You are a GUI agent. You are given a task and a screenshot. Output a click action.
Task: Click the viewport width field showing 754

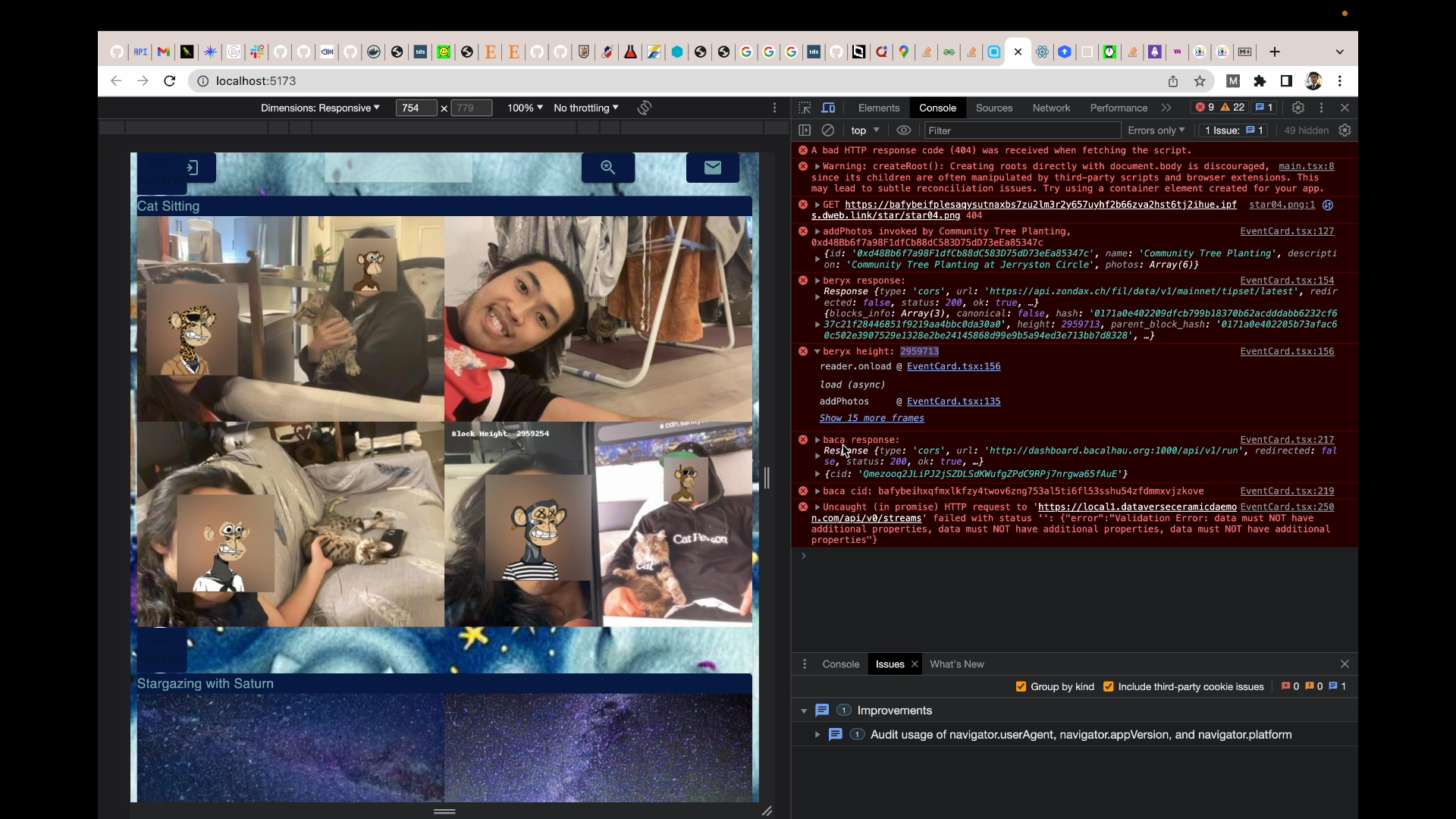(x=416, y=108)
